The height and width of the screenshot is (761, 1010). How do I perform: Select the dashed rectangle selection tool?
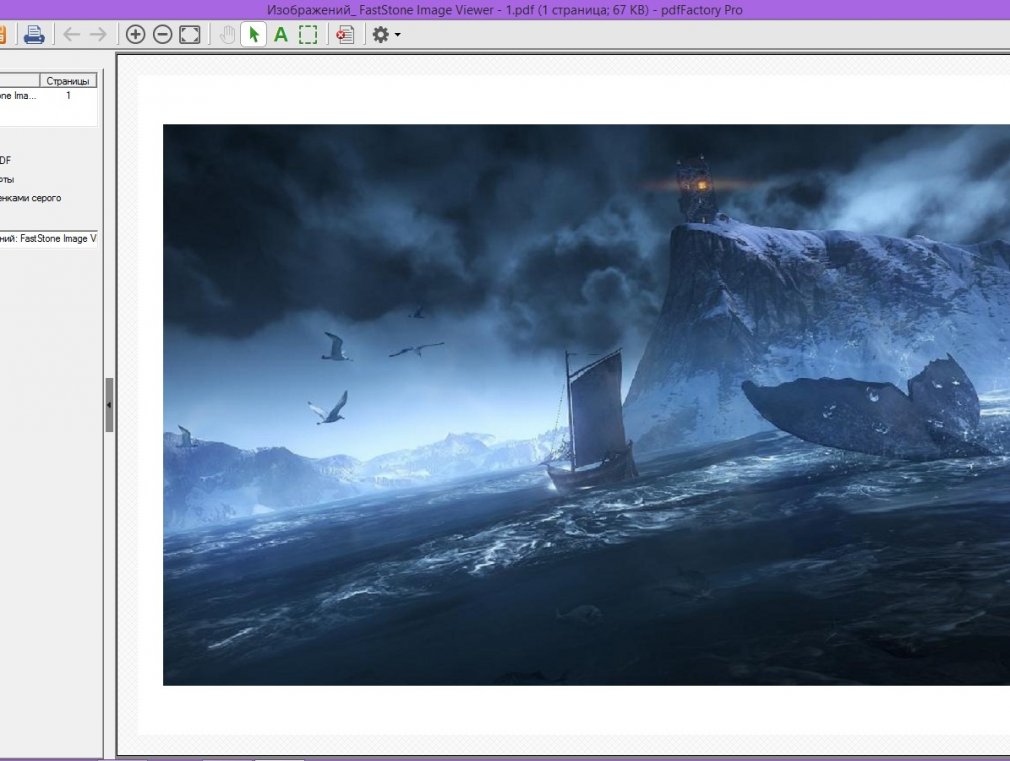308,34
